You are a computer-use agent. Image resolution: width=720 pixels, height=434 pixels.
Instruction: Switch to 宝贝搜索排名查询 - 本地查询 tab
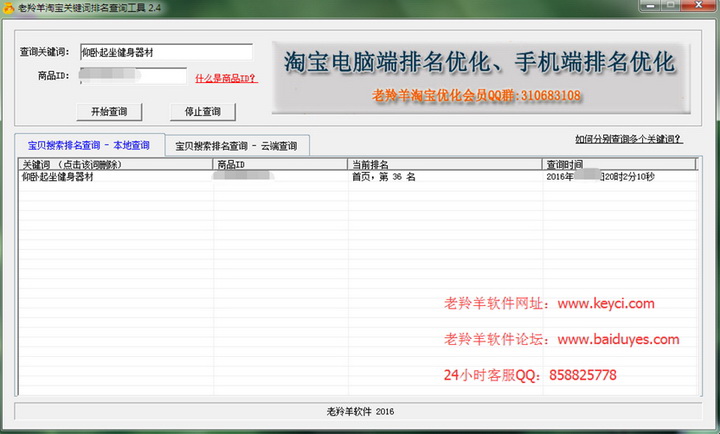(89, 146)
